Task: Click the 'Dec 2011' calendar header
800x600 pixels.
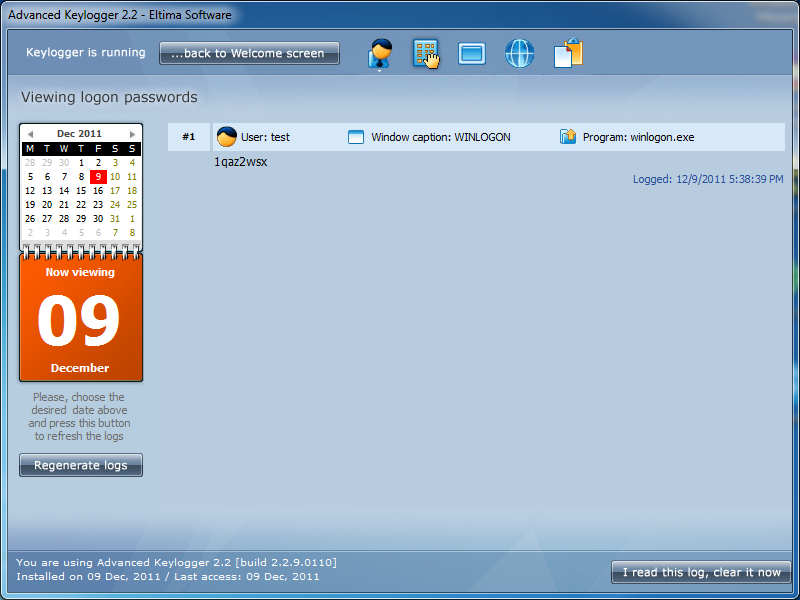Action: 80,134
